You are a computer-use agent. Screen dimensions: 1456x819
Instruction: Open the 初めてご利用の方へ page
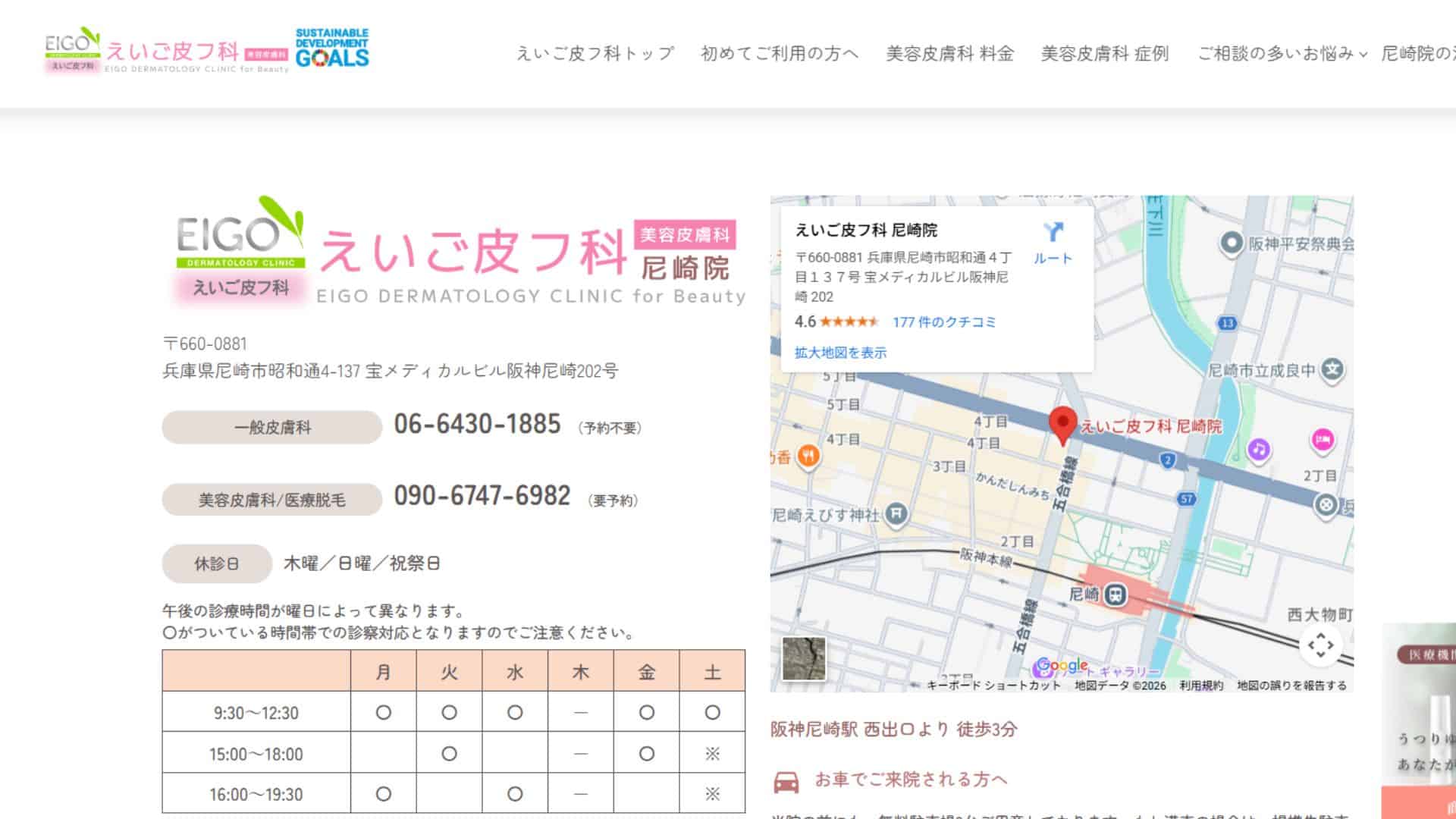tap(782, 53)
